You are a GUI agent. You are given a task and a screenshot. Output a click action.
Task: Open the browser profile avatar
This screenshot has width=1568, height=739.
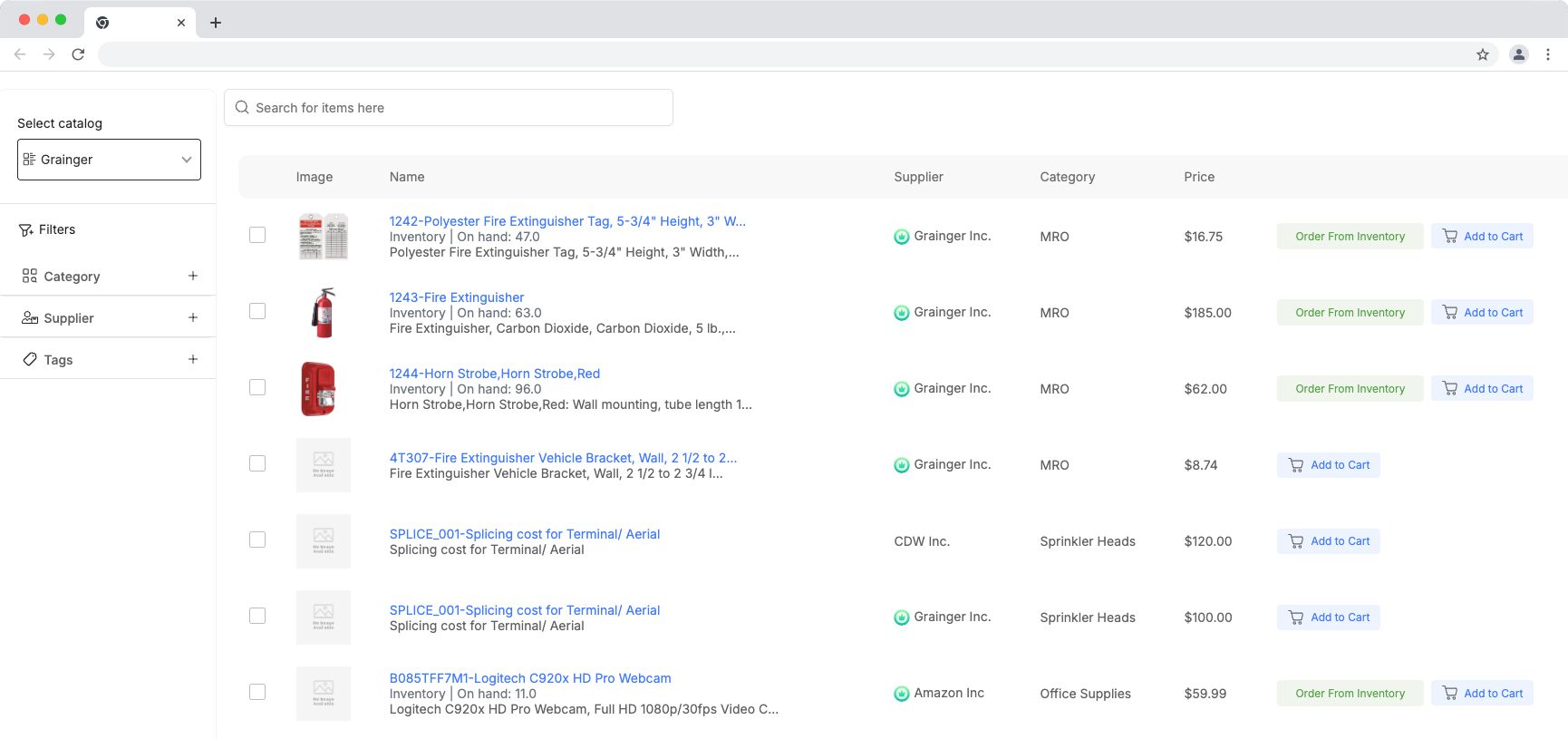click(1519, 54)
